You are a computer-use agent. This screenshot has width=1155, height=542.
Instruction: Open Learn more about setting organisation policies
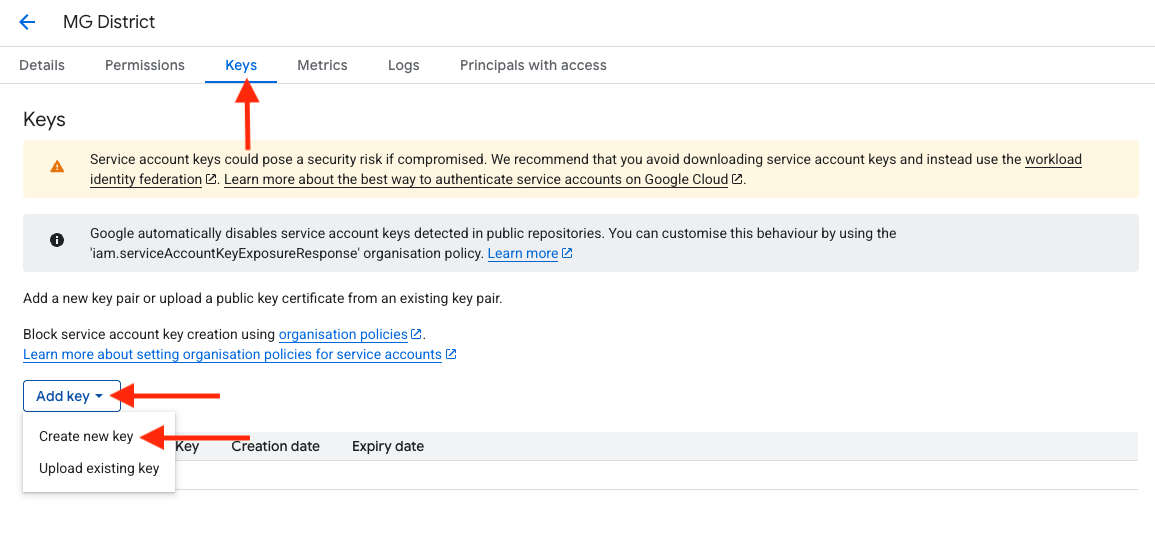(x=232, y=355)
